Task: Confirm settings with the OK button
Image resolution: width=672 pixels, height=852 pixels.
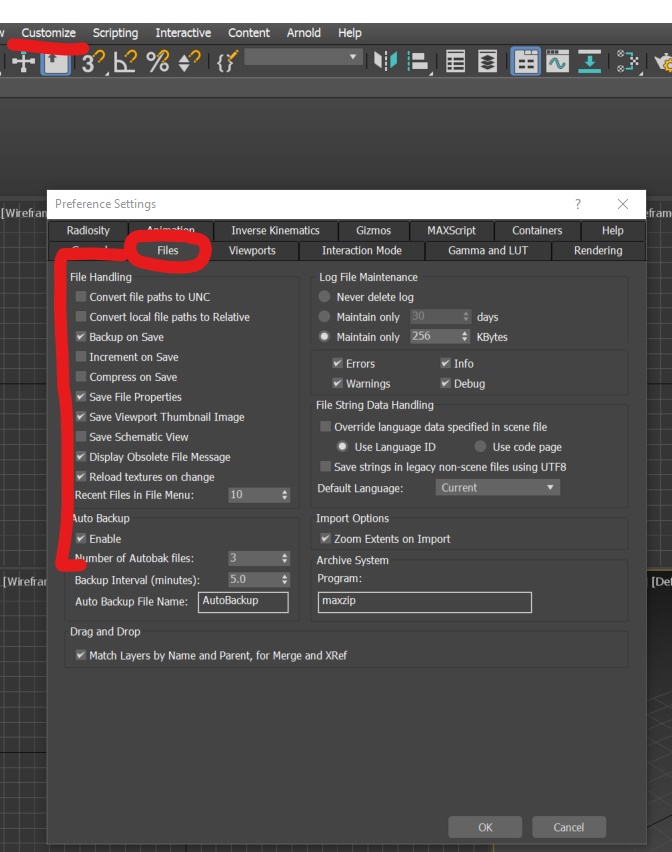Action: click(x=485, y=827)
